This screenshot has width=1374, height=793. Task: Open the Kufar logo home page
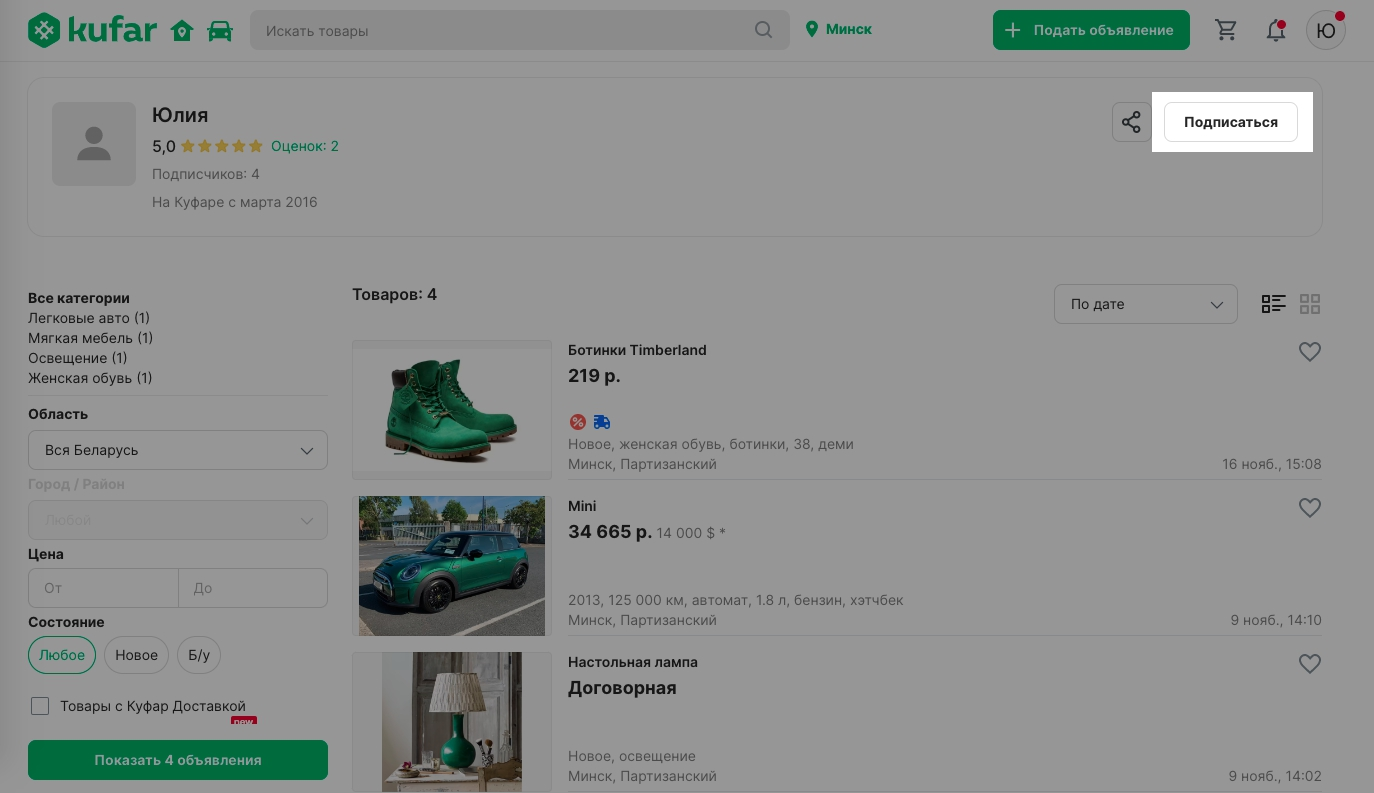tap(92, 30)
